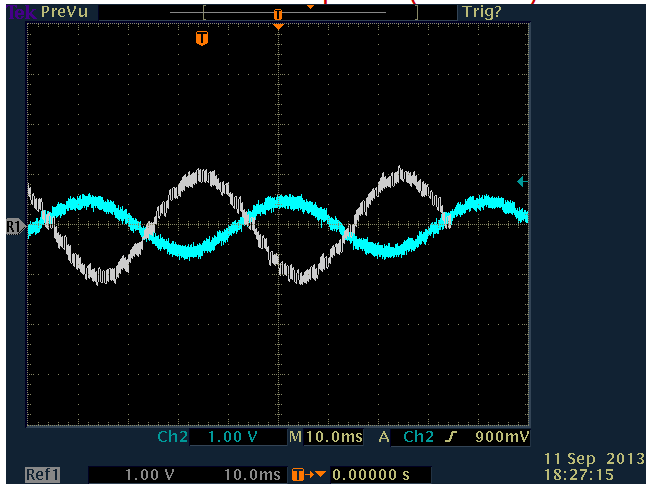Click the cyan trigger level arrow
The height and width of the screenshot is (486, 650).
point(522,181)
